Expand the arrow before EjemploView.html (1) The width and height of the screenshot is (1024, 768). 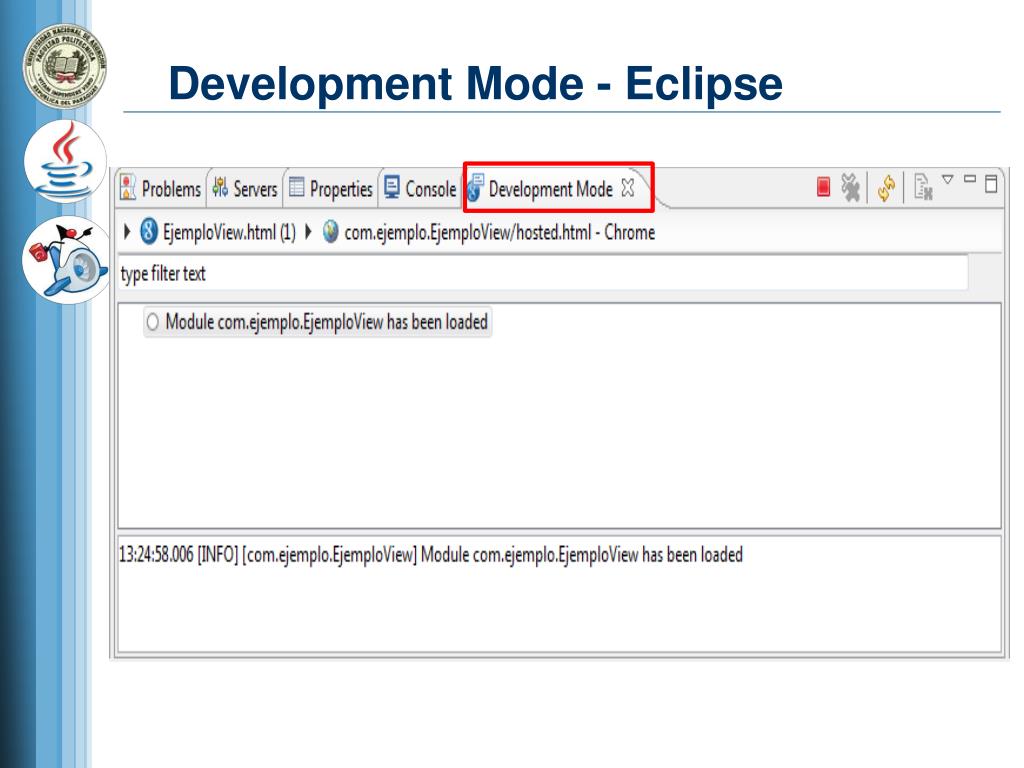(x=127, y=232)
